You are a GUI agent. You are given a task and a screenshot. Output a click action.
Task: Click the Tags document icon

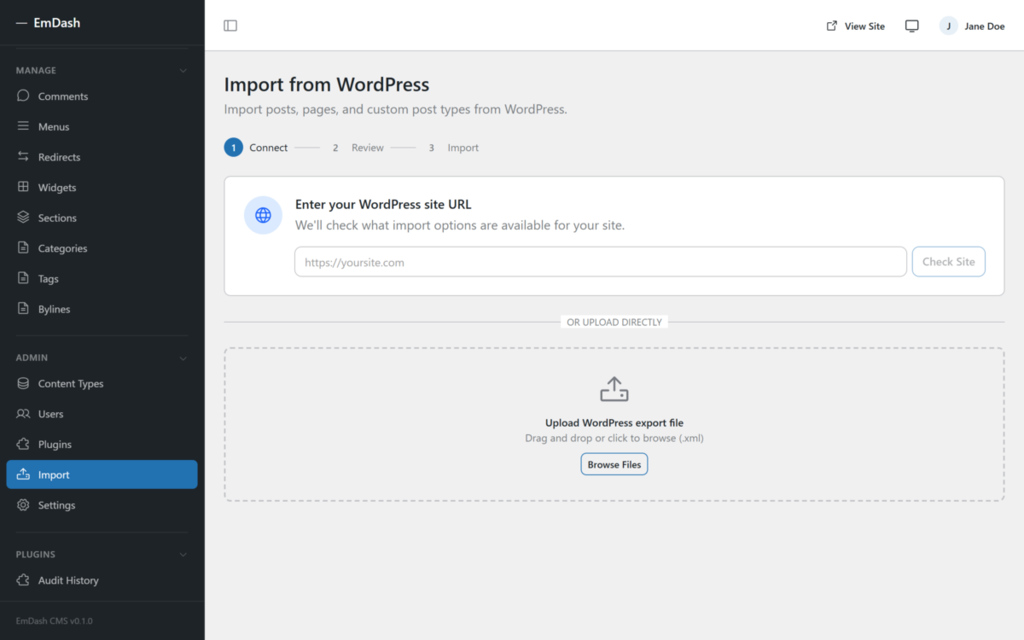point(23,278)
